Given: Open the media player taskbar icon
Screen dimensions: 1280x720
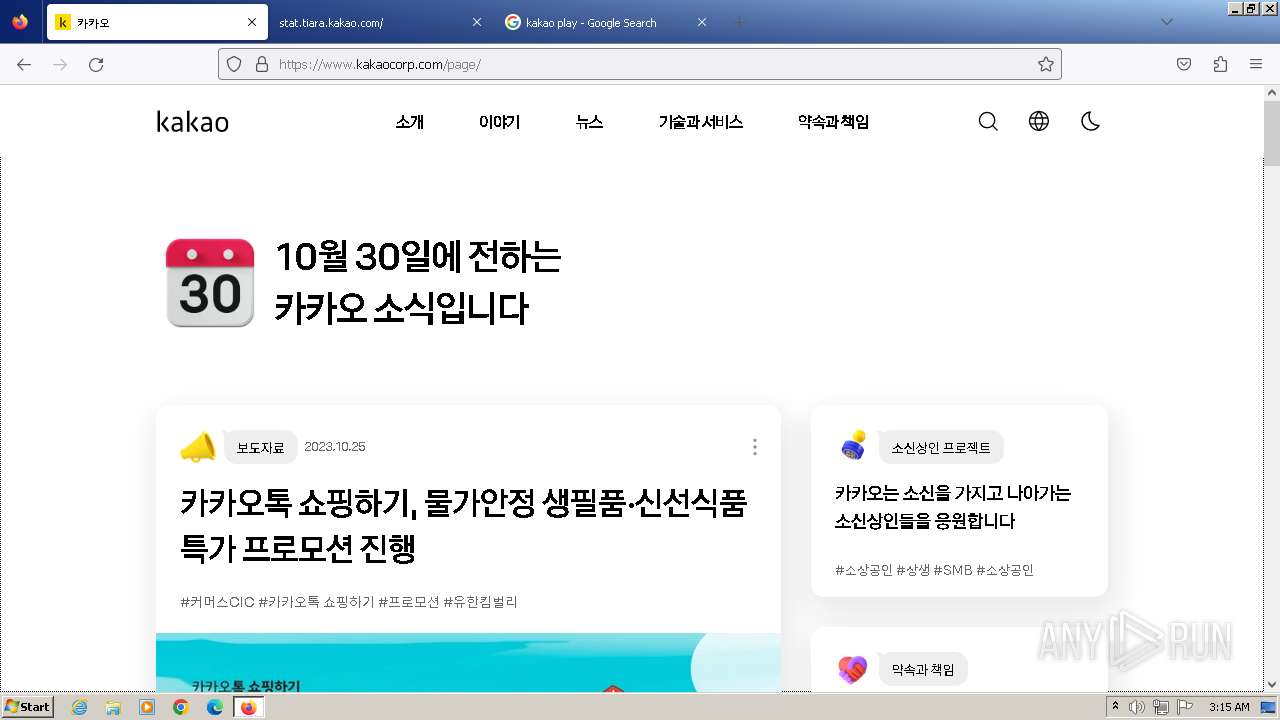Looking at the screenshot, I should click(x=147, y=707).
